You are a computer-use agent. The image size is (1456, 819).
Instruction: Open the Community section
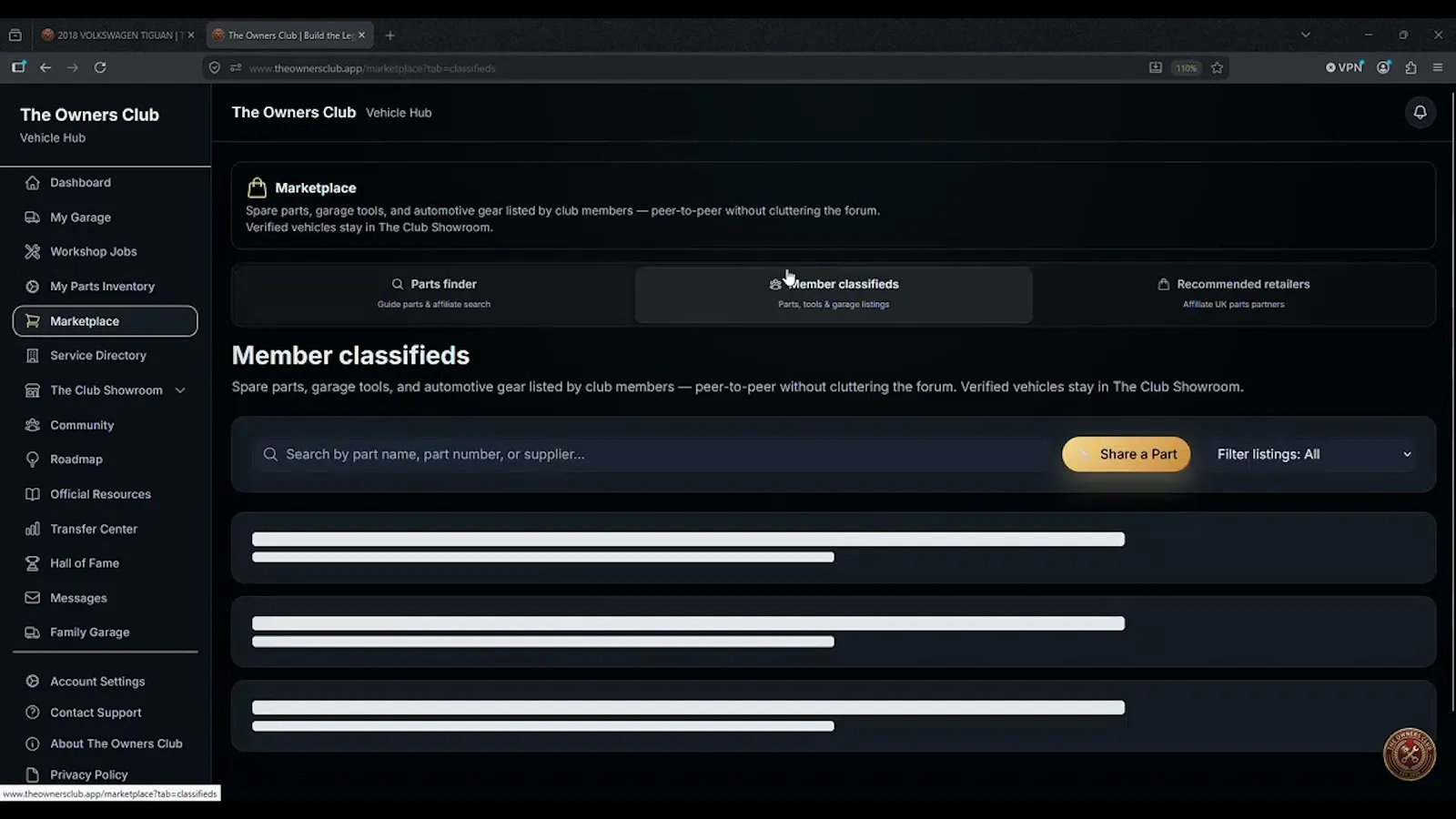click(105, 425)
